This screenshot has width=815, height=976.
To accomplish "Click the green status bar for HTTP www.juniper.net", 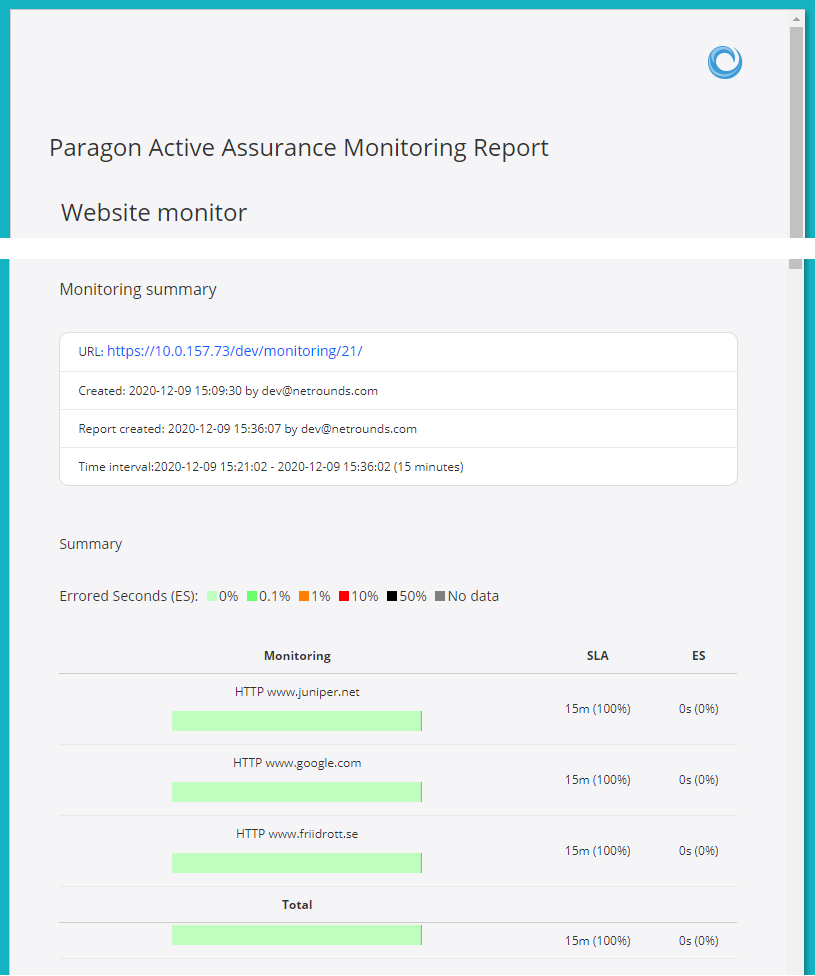I will [297, 721].
